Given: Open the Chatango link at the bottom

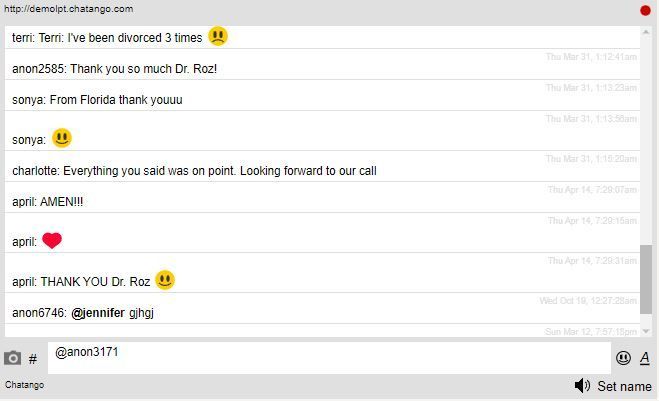Looking at the screenshot, I should [24, 385].
